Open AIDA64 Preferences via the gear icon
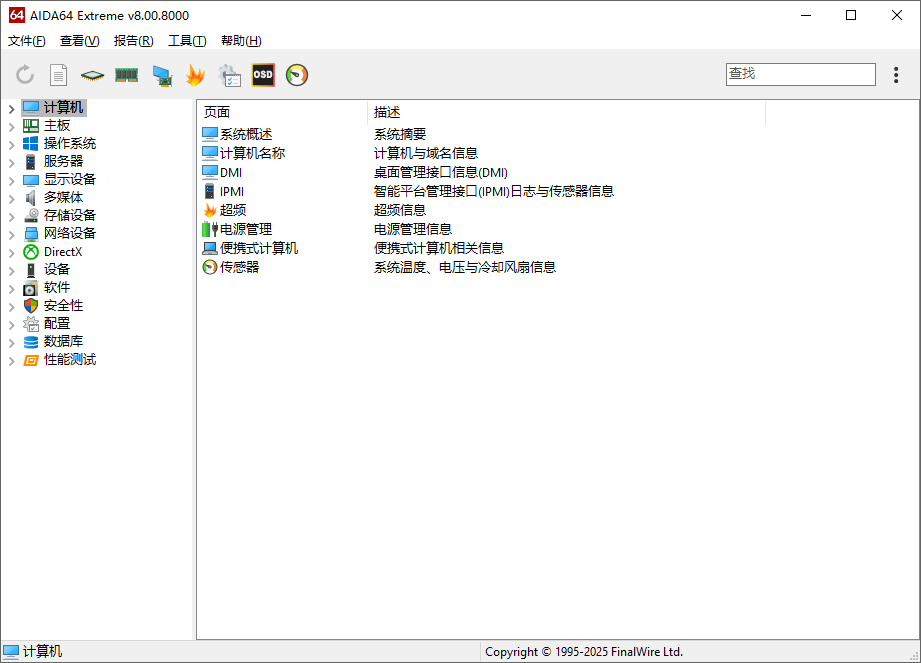The image size is (921, 663). [228, 75]
